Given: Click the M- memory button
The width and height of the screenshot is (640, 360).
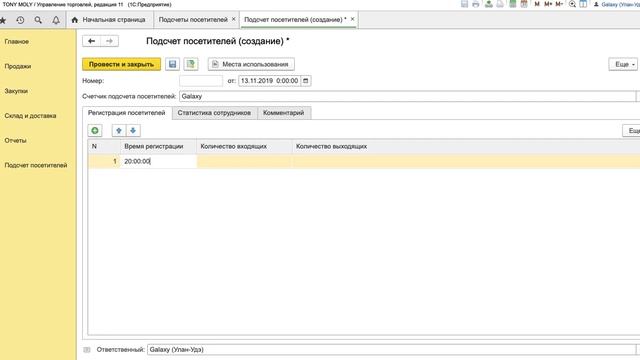Looking at the screenshot, I should 559,4.
